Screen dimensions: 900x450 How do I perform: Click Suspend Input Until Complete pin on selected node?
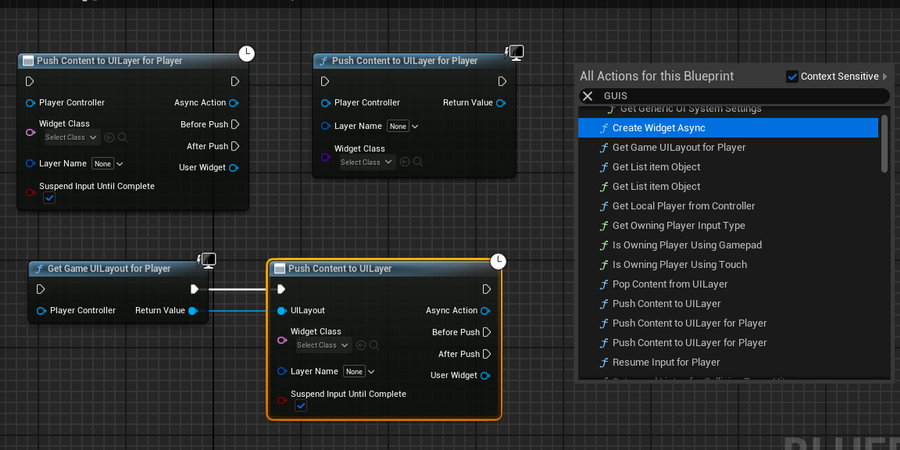click(x=281, y=400)
